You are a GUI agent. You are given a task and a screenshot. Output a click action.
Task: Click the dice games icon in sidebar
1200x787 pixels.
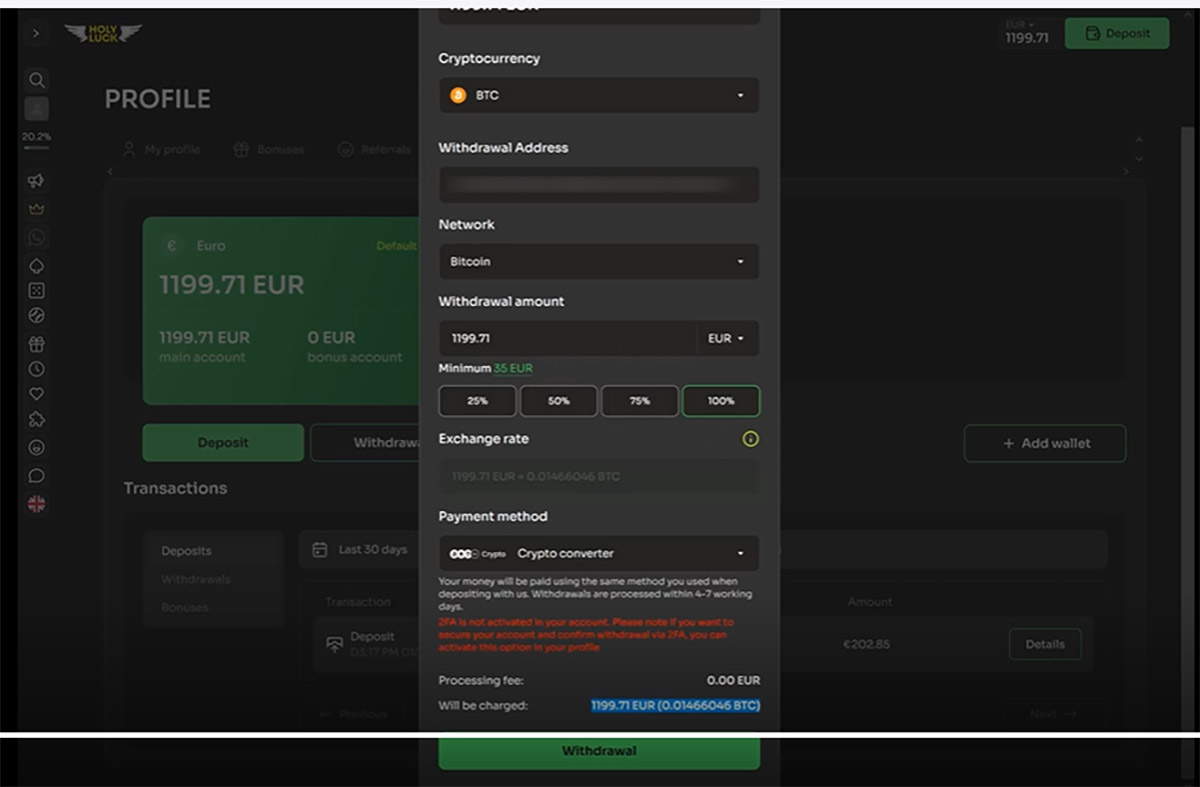point(36,291)
